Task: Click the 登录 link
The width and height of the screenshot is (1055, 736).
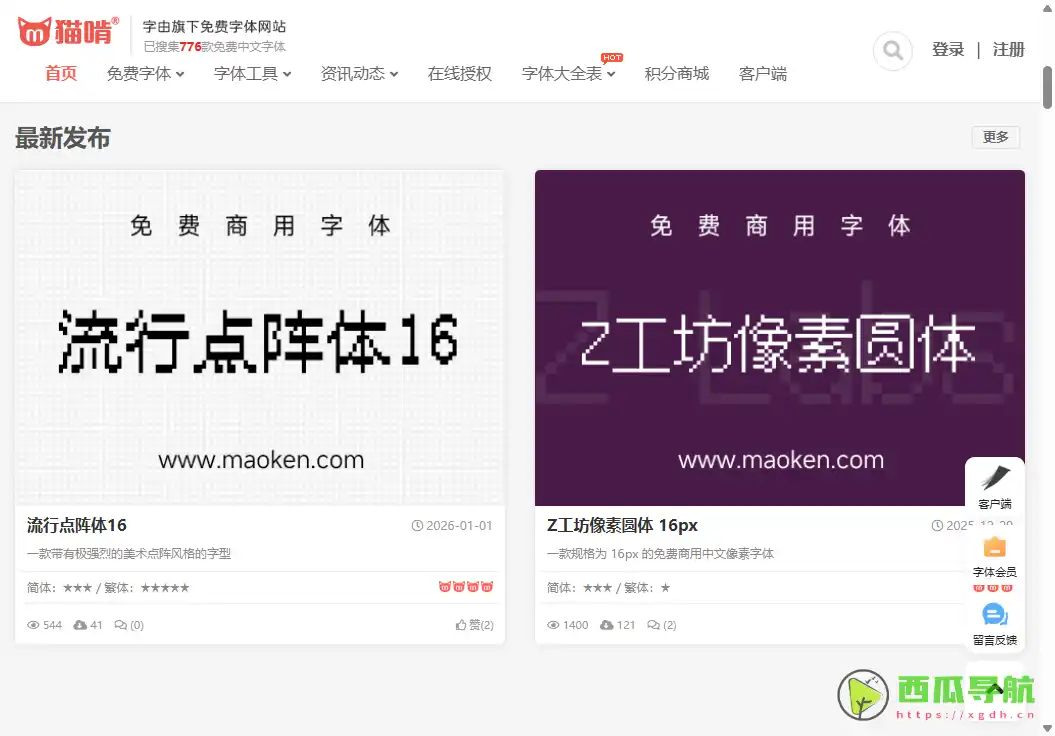Action: coord(948,49)
